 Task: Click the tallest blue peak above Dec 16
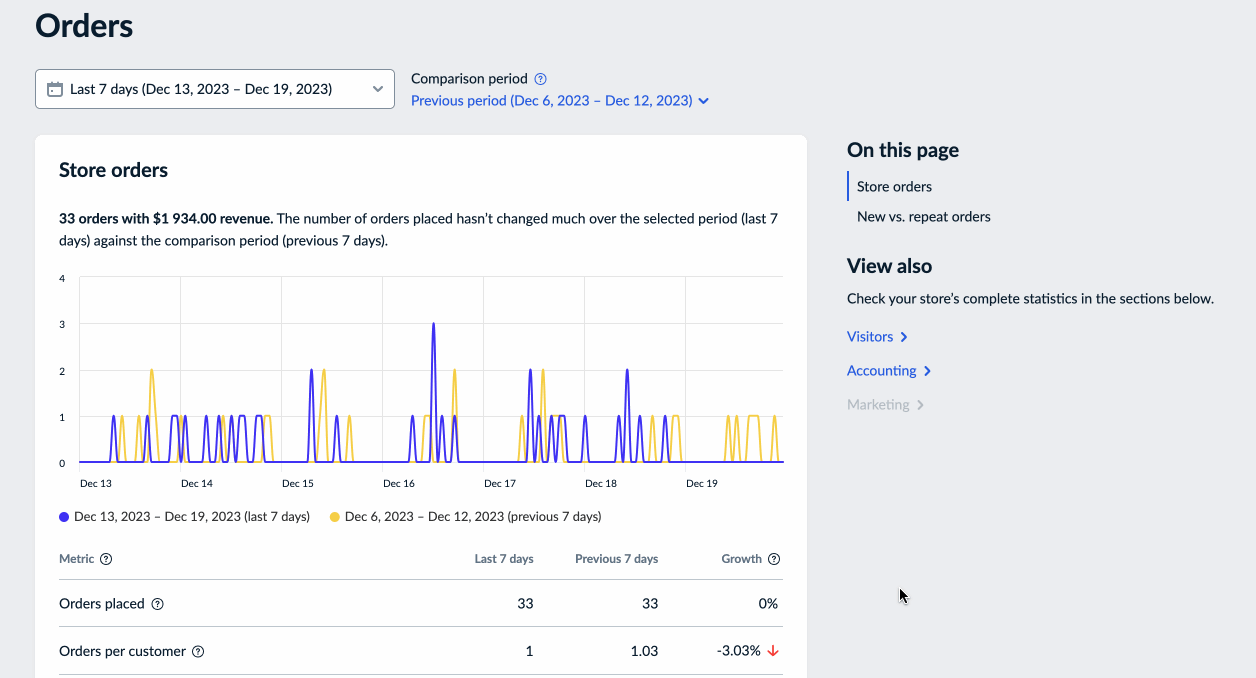[433, 324]
